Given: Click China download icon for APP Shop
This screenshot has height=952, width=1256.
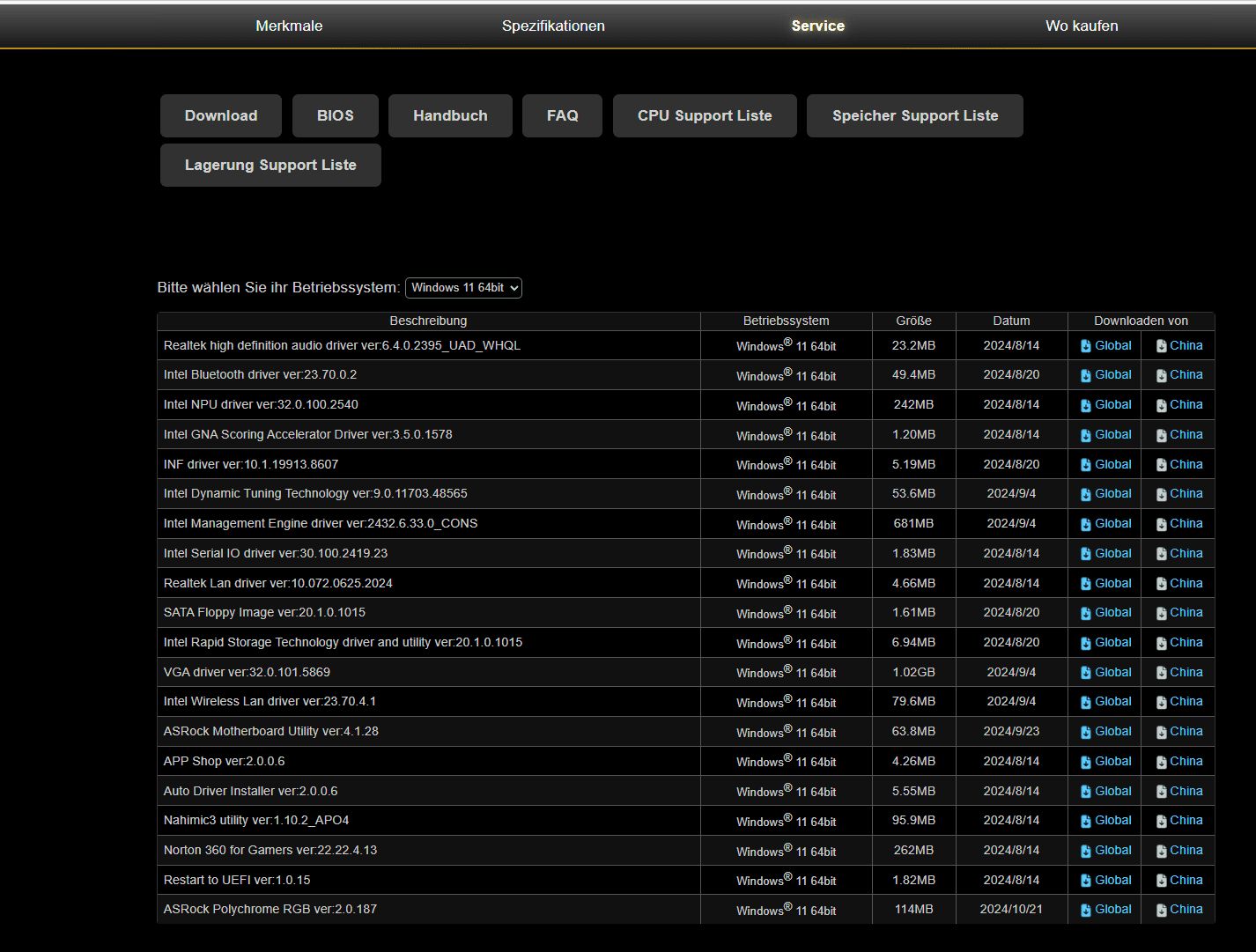Looking at the screenshot, I should [1162, 762].
